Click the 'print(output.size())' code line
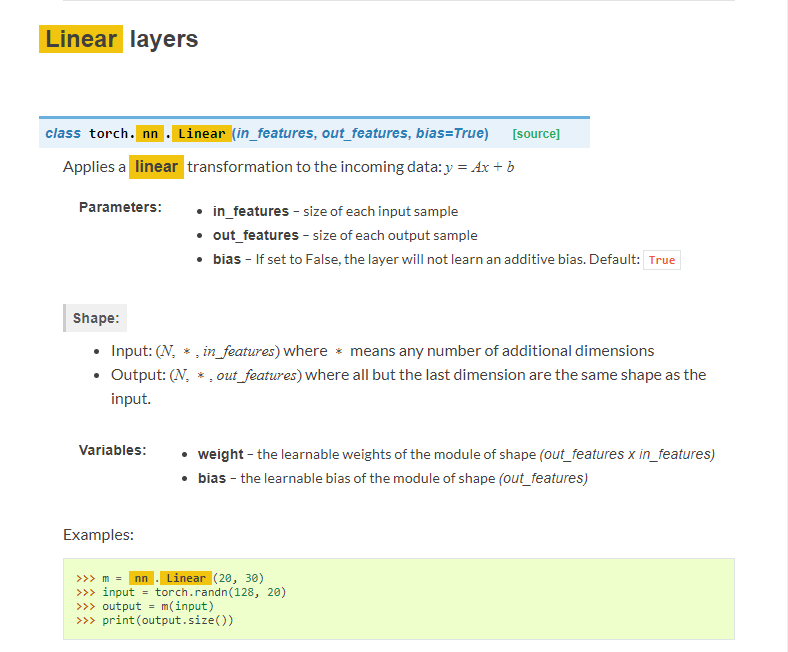 pos(155,620)
